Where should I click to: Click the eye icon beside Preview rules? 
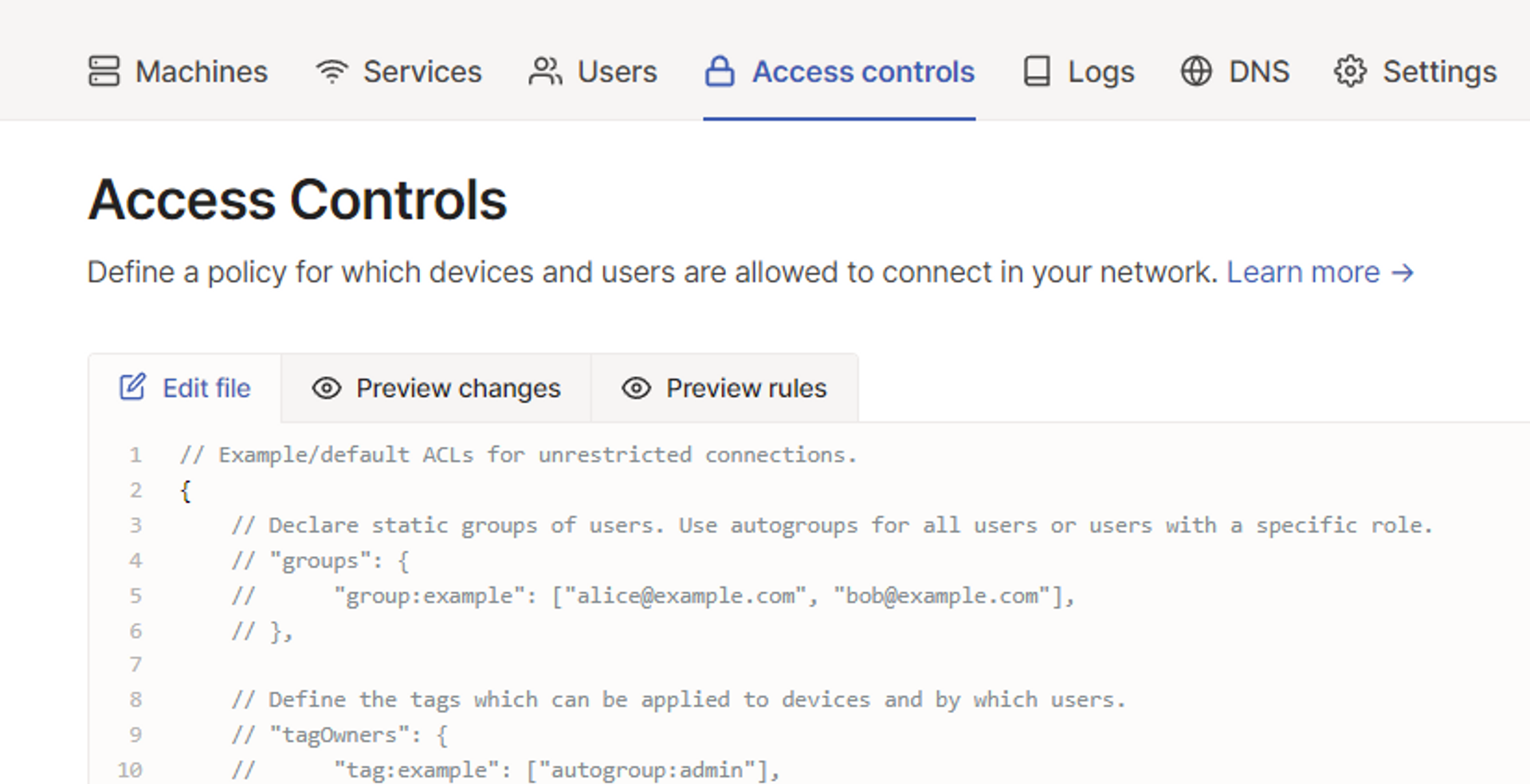coord(637,388)
